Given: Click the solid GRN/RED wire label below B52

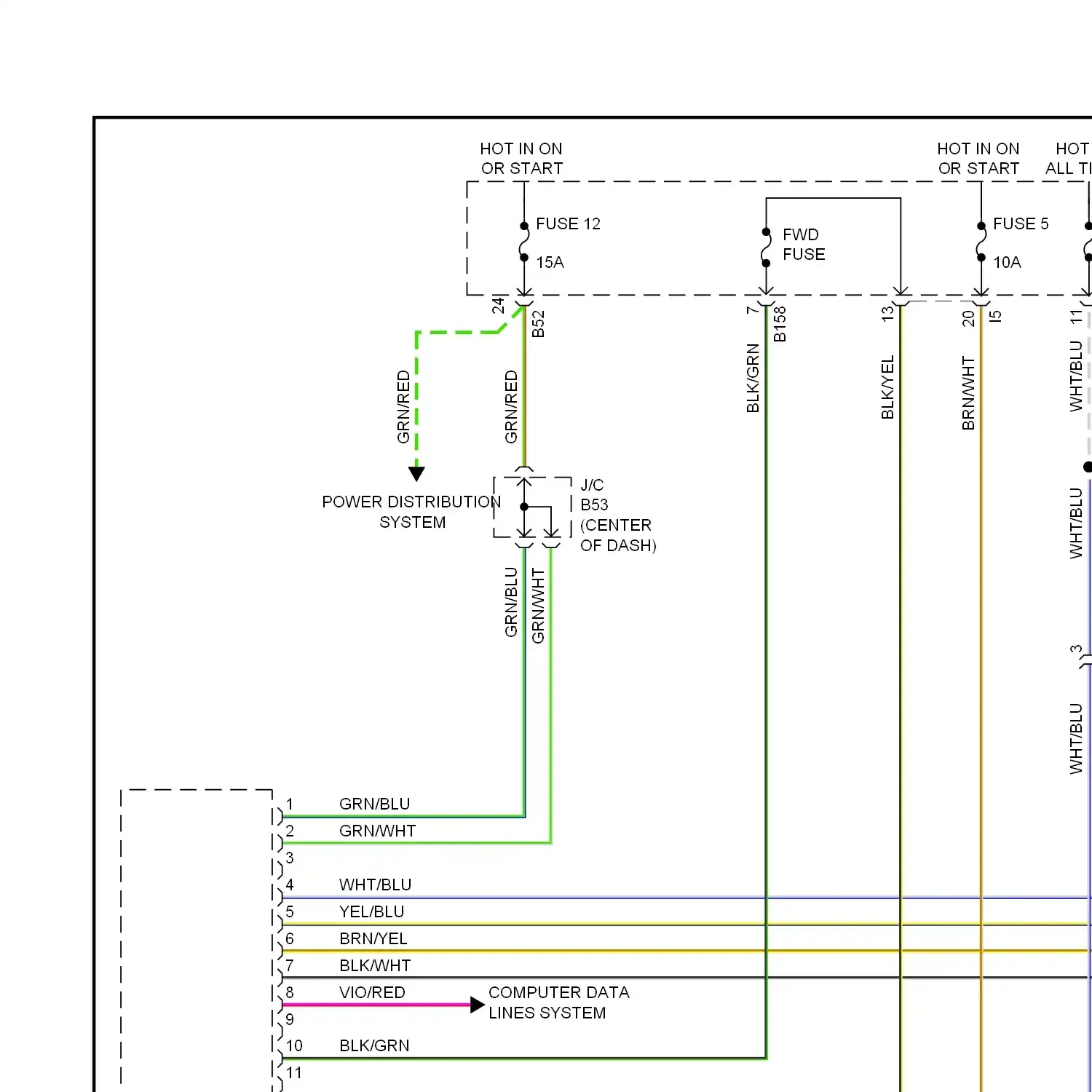Looking at the screenshot, I should click(511, 407).
